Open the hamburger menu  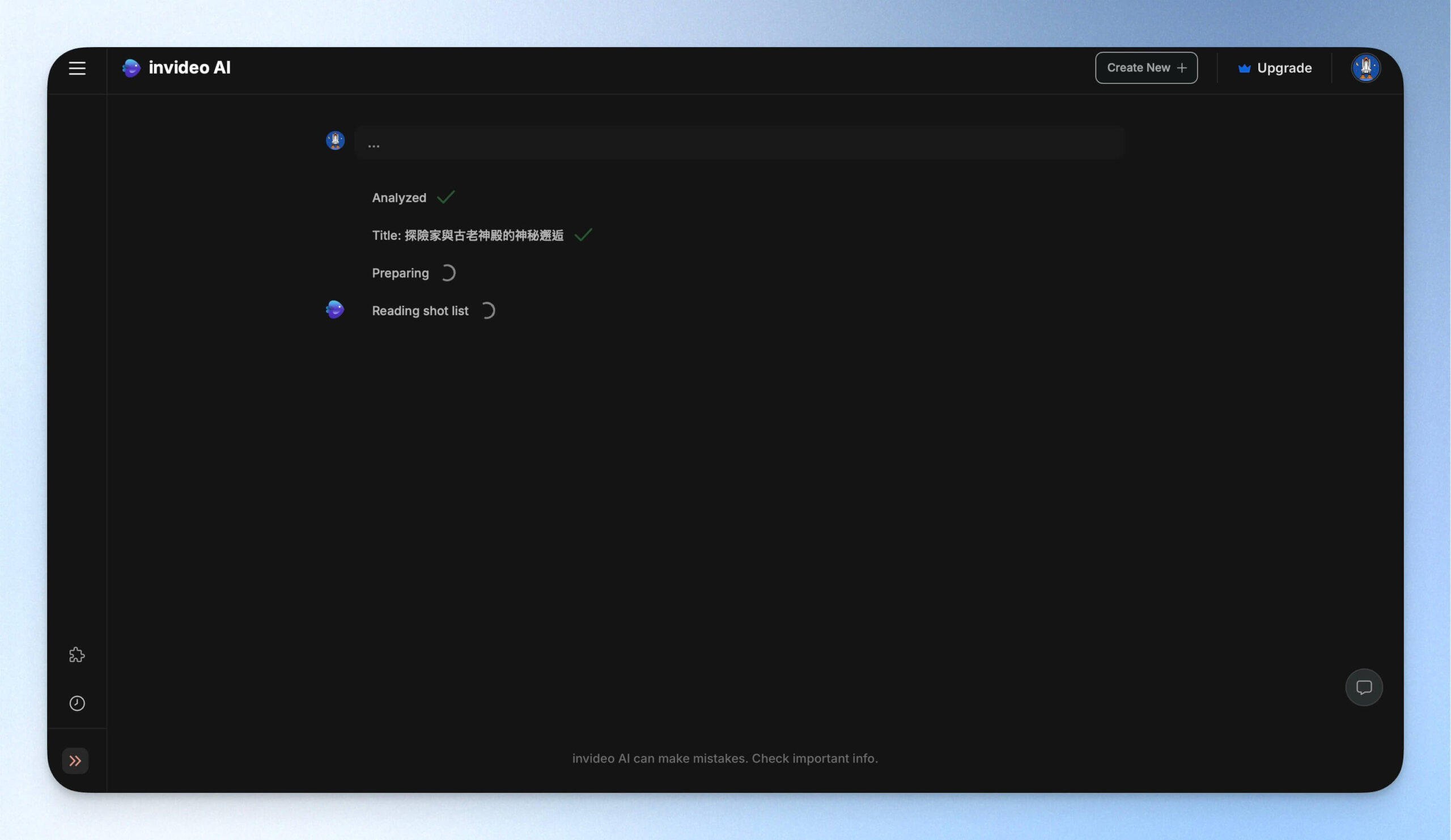pyautogui.click(x=77, y=69)
